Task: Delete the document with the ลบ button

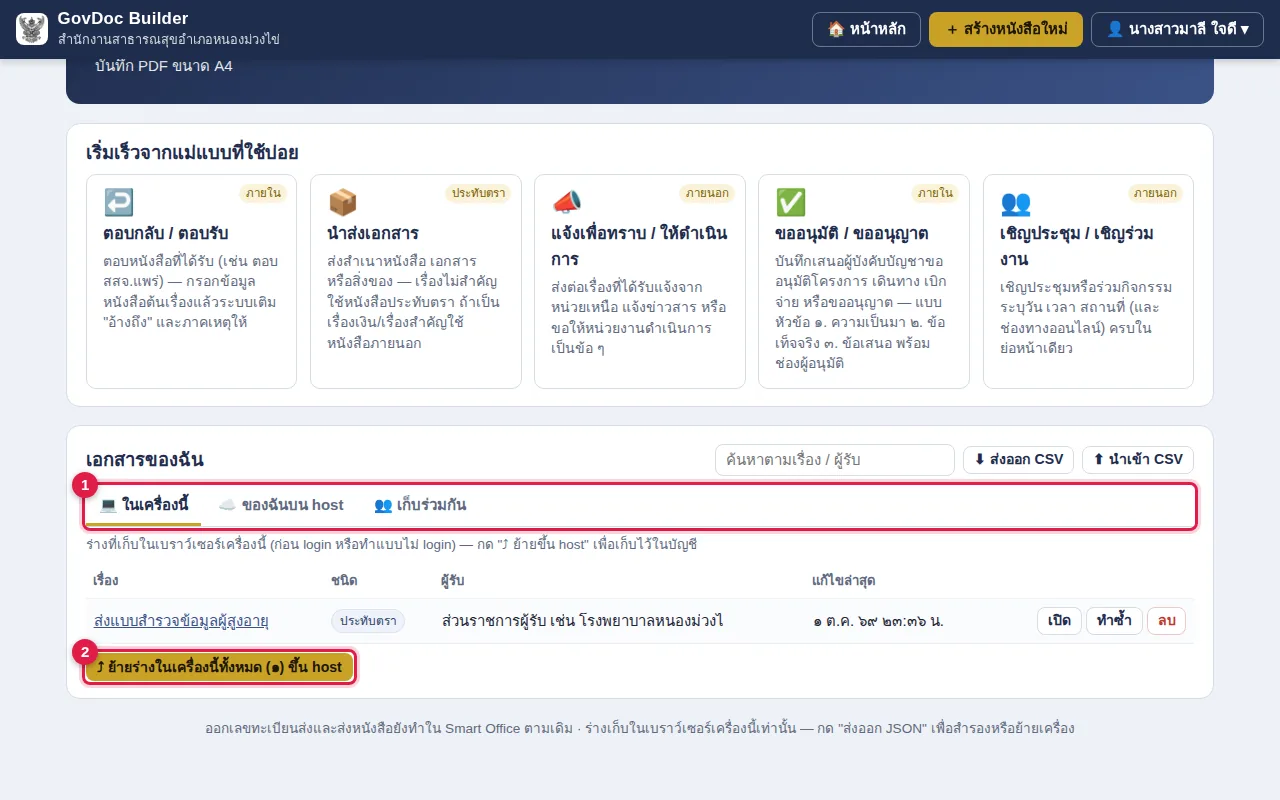Action: pos(1166,621)
